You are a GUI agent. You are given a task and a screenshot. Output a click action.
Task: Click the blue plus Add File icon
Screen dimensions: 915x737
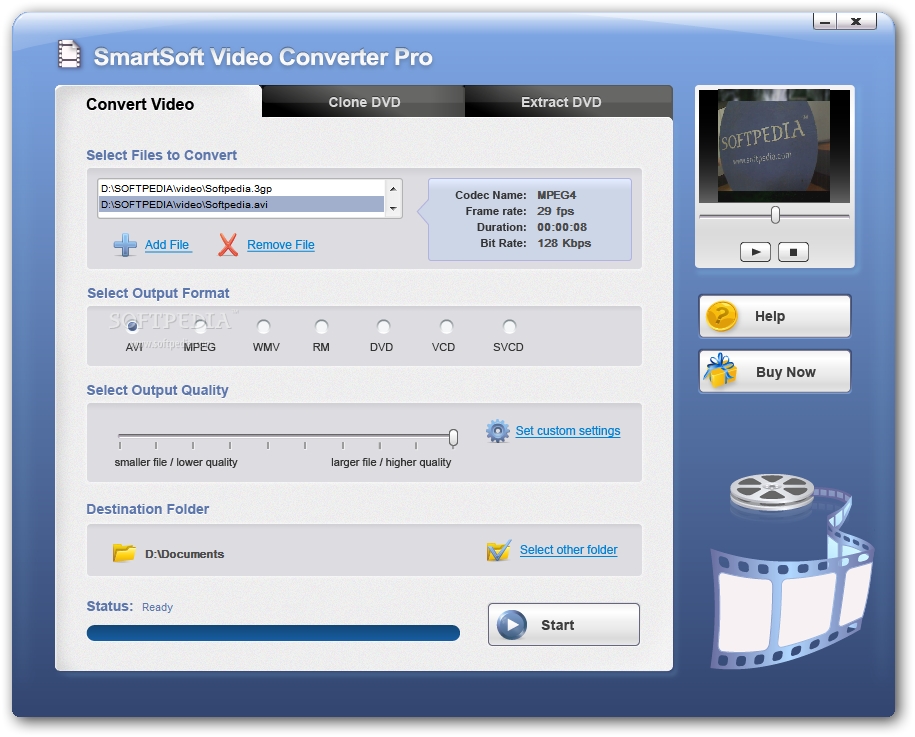125,245
